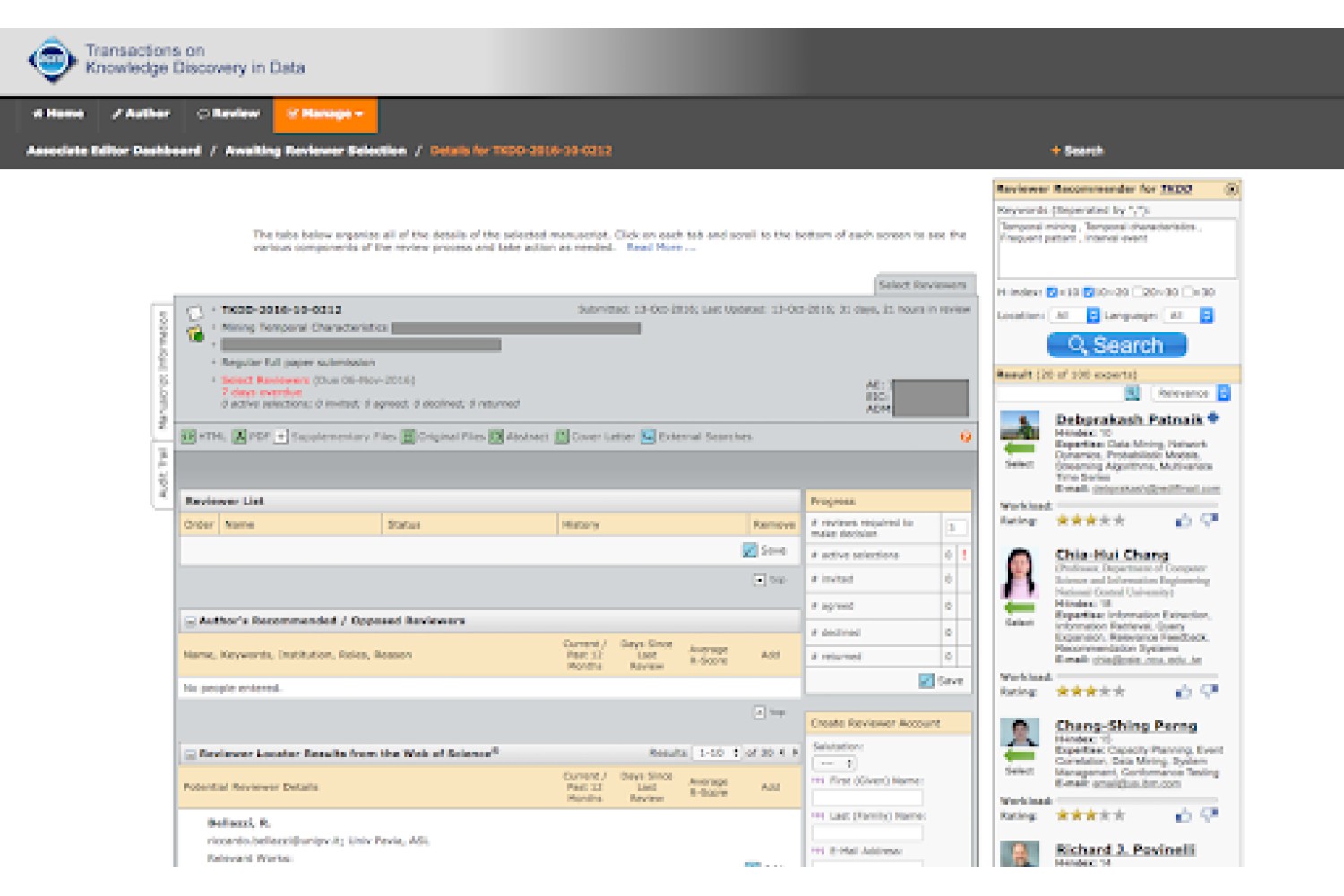
Task: Click the reviews required number field
Action: 955,528
